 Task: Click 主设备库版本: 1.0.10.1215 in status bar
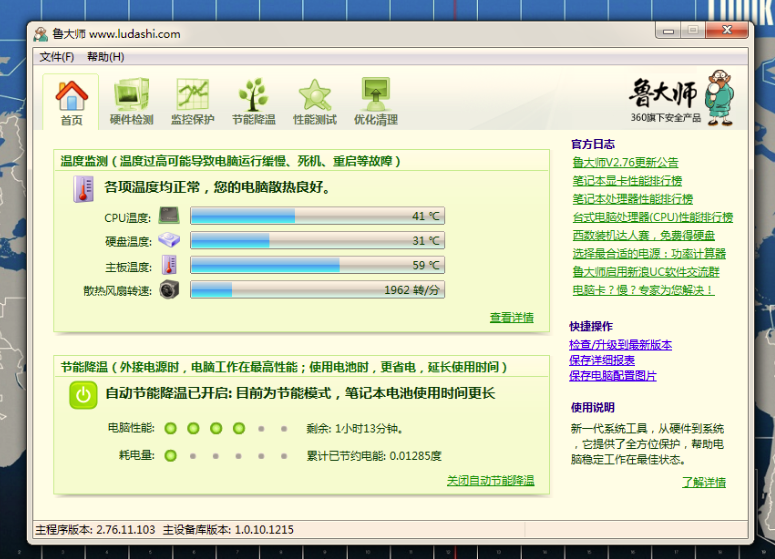point(228,530)
